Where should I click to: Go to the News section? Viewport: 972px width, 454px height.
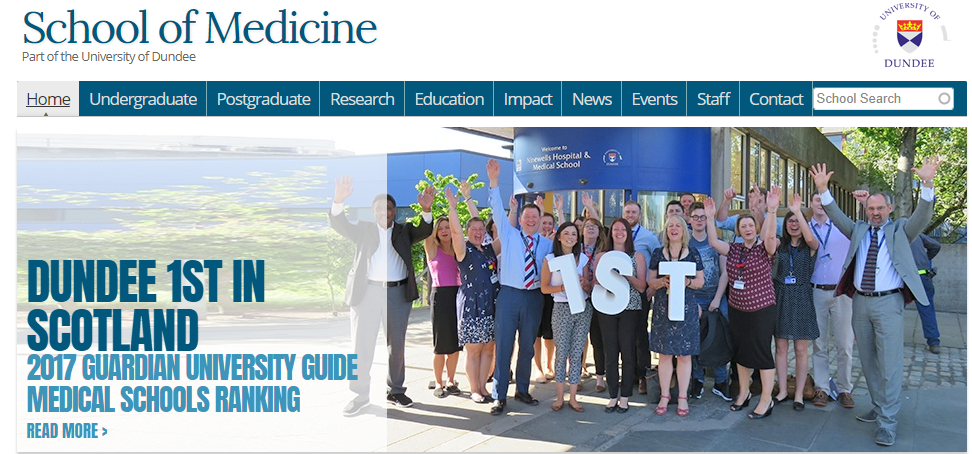[x=592, y=99]
